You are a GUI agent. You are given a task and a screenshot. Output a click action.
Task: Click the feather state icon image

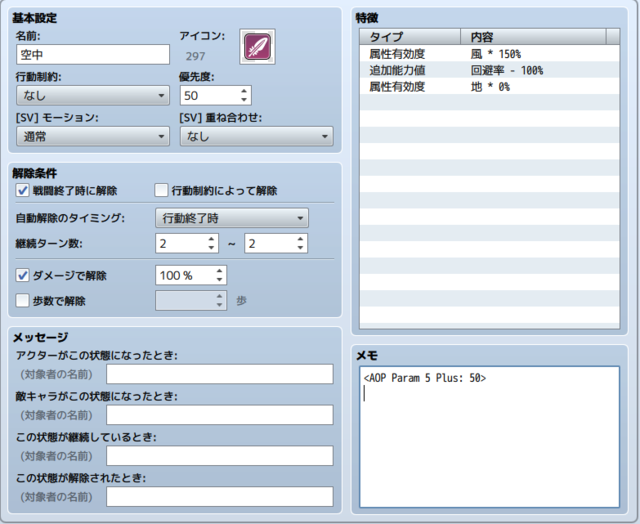(x=257, y=47)
